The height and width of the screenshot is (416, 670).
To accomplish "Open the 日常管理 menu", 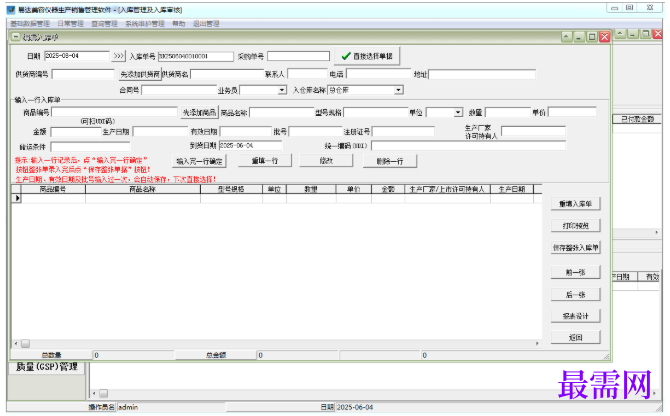I will [x=71, y=23].
